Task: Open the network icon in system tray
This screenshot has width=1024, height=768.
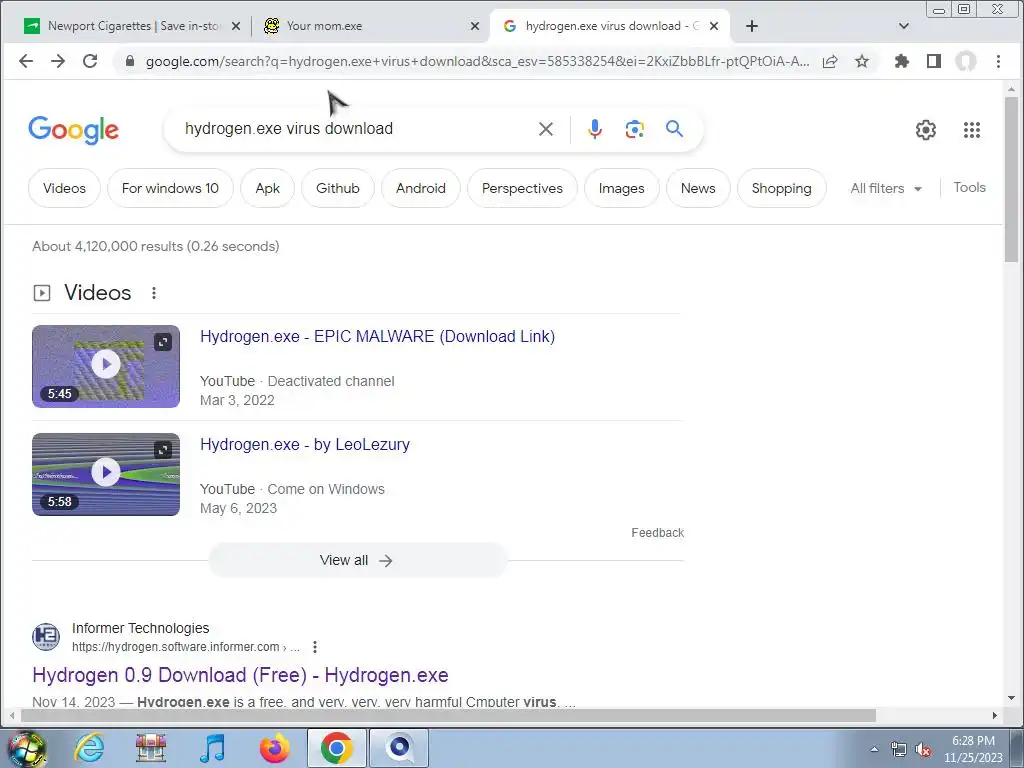Action: (899, 749)
